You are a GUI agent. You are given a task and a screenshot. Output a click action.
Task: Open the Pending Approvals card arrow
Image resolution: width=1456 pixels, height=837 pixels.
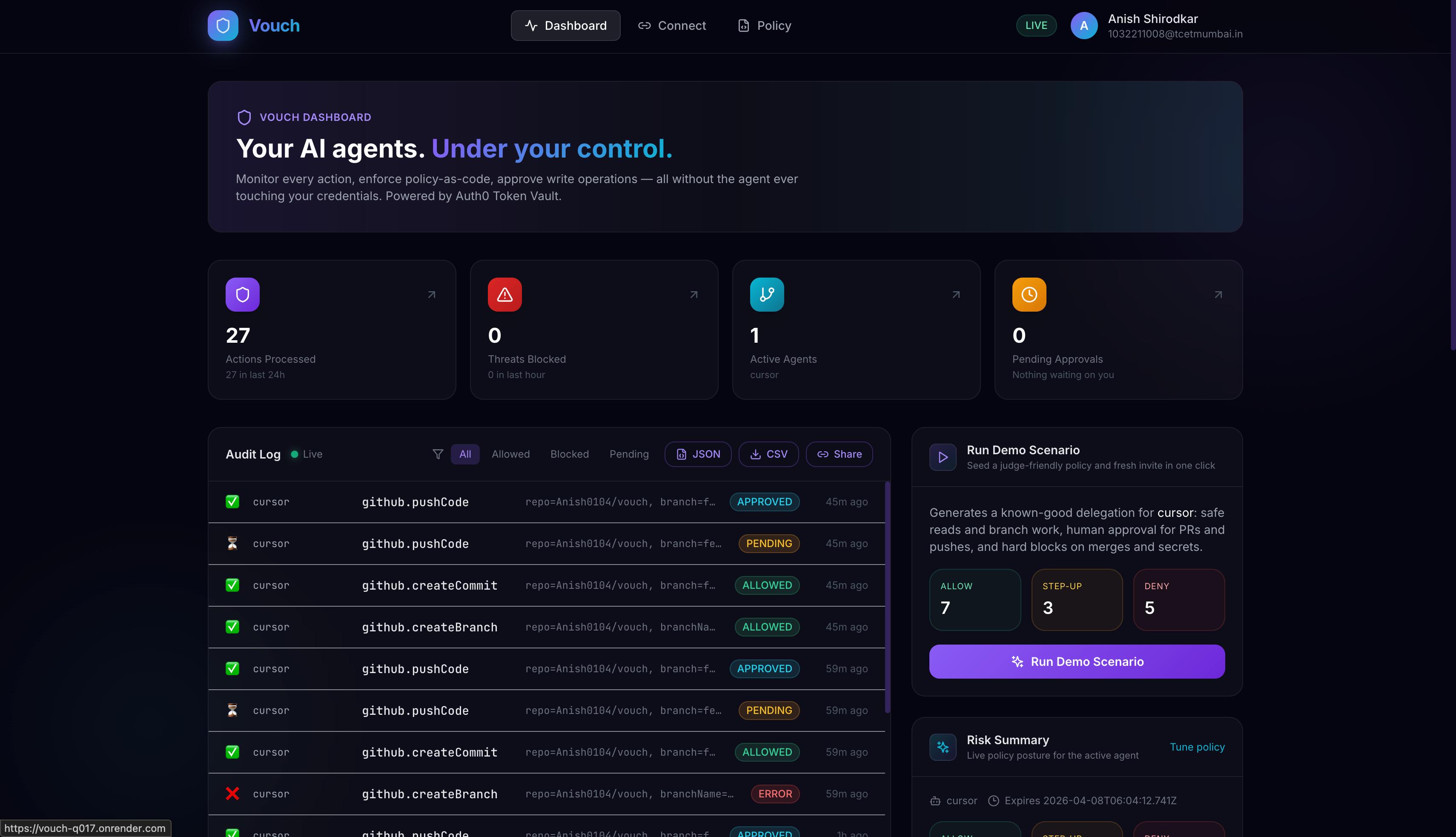(x=1218, y=294)
